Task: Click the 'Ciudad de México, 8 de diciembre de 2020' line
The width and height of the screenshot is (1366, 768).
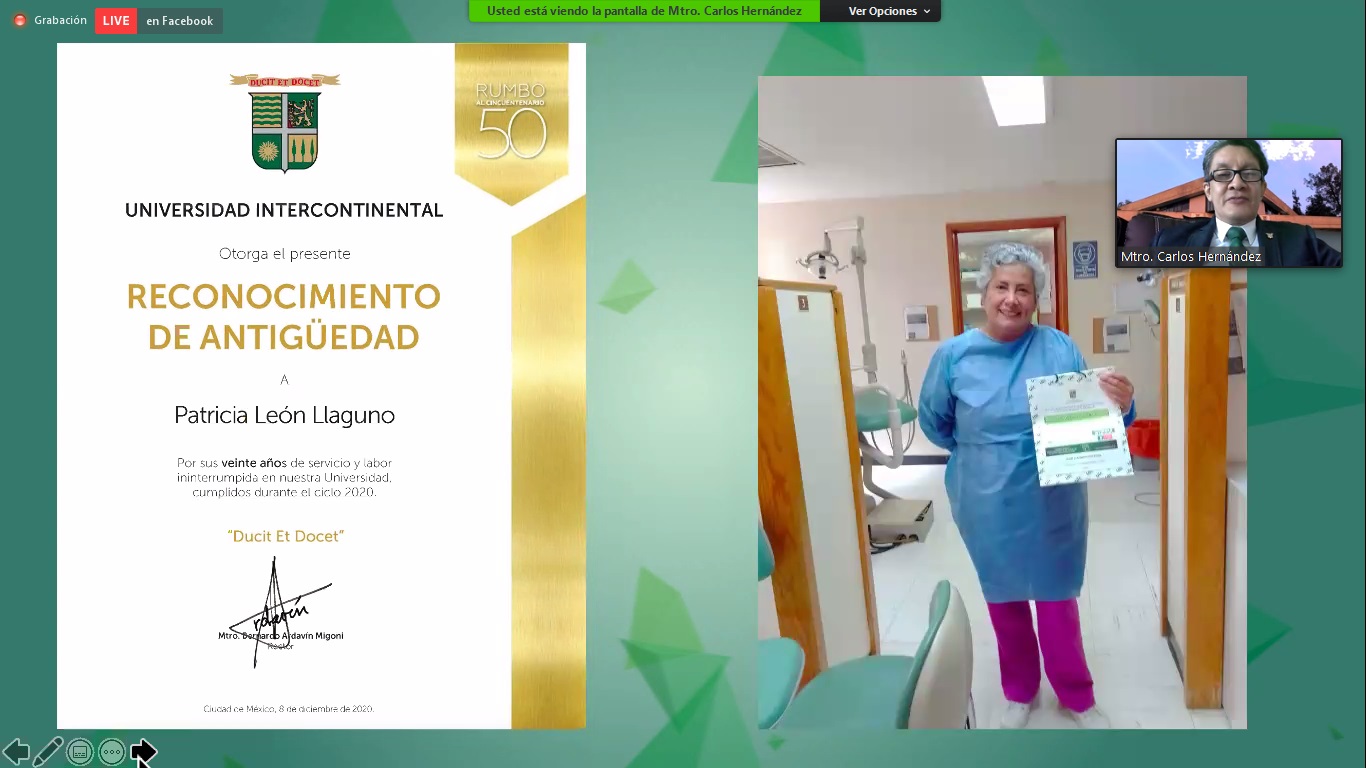Action: [288, 709]
